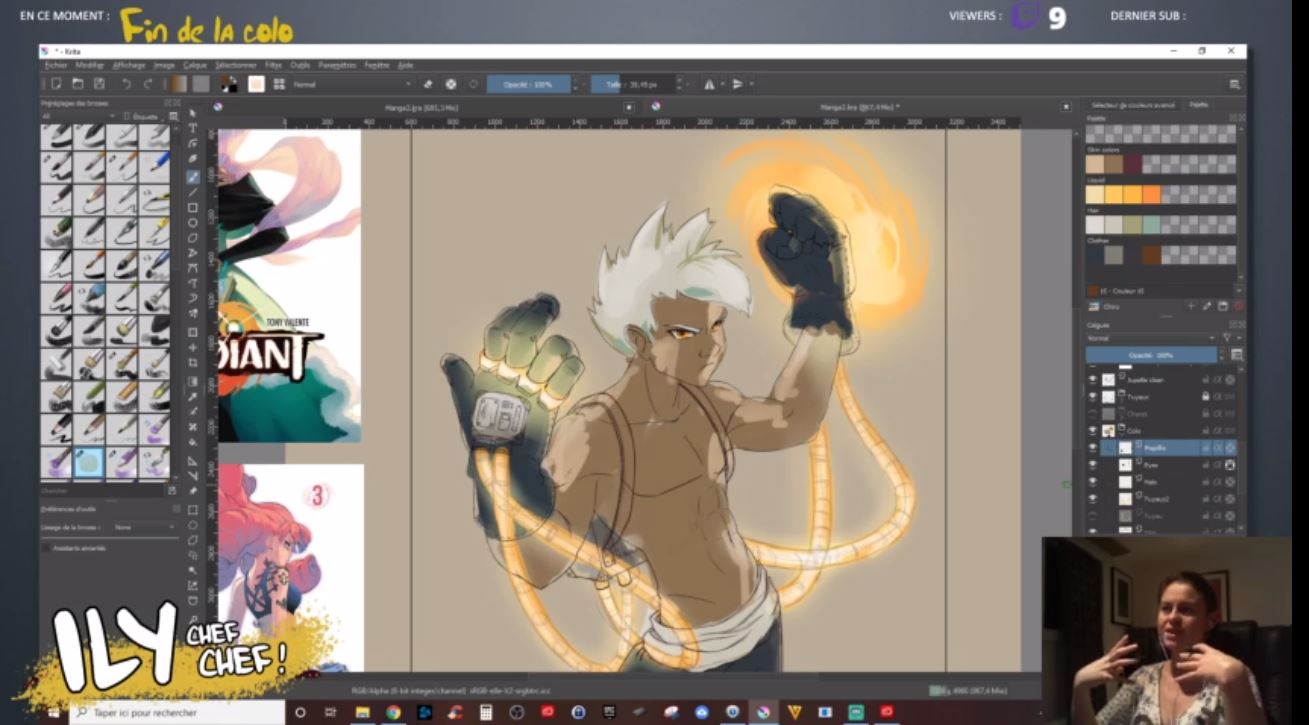Toggle visibility of Hair layer
Image resolution: width=1309 pixels, height=725 pixels.
pyautogui.click(x=1092, y=482)
